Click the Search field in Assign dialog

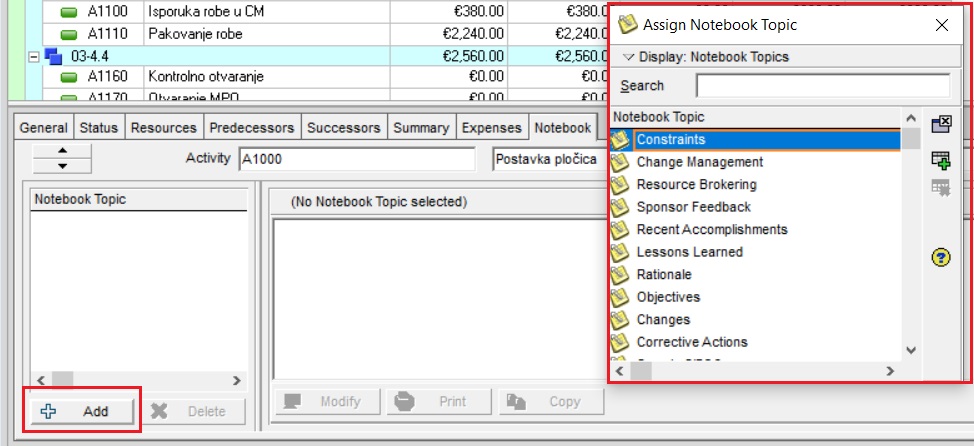pos(822,86)
